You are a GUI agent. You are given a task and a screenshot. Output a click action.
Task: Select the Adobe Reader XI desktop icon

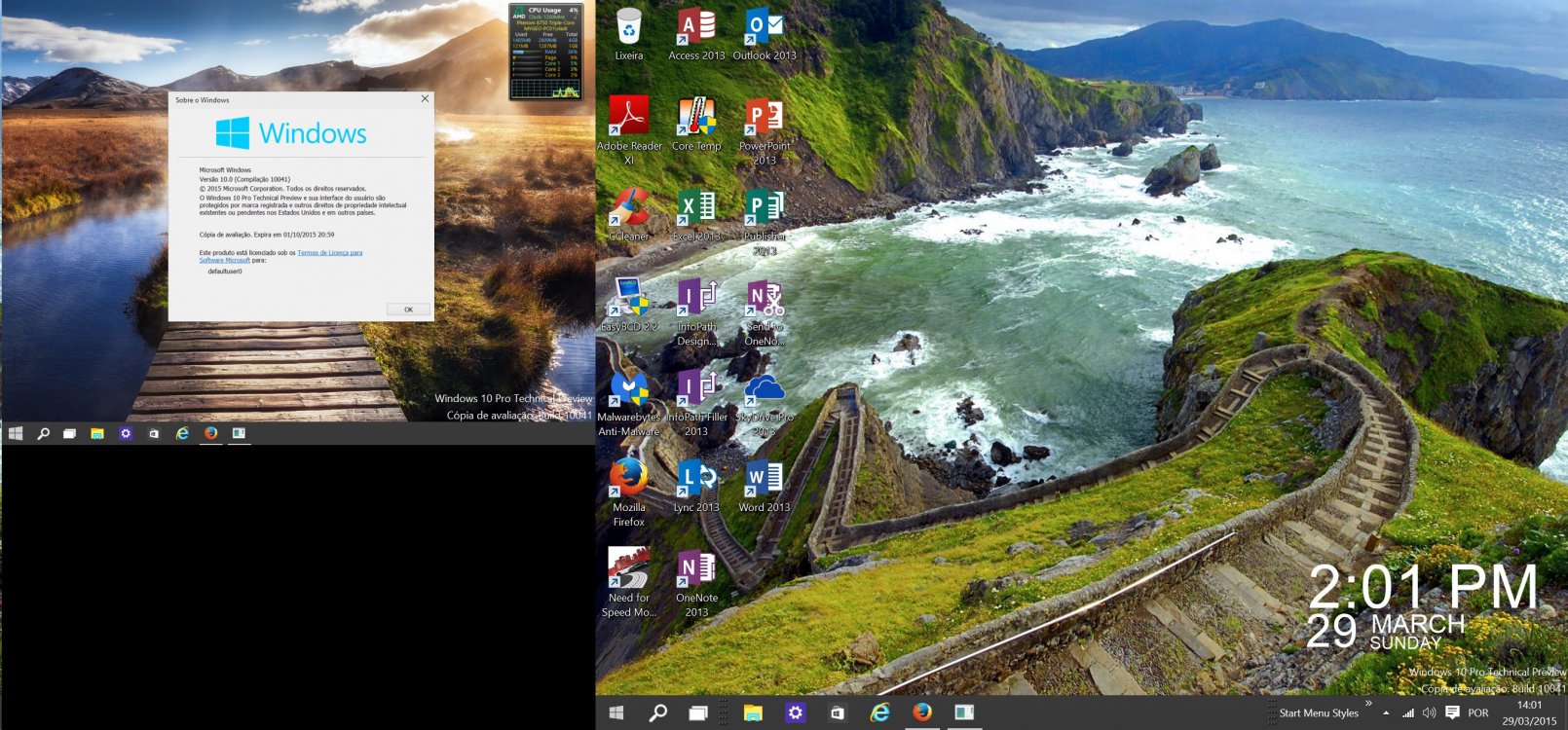629,132
